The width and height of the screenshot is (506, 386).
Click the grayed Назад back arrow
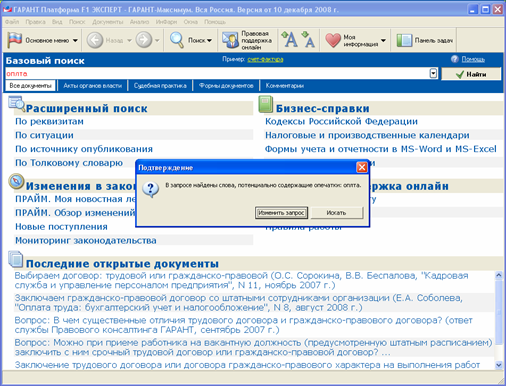[95, 40]
